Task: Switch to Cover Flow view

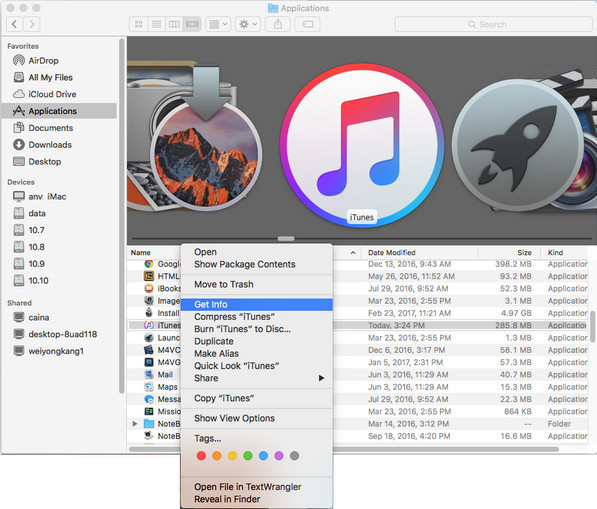Action: point(192,24)
